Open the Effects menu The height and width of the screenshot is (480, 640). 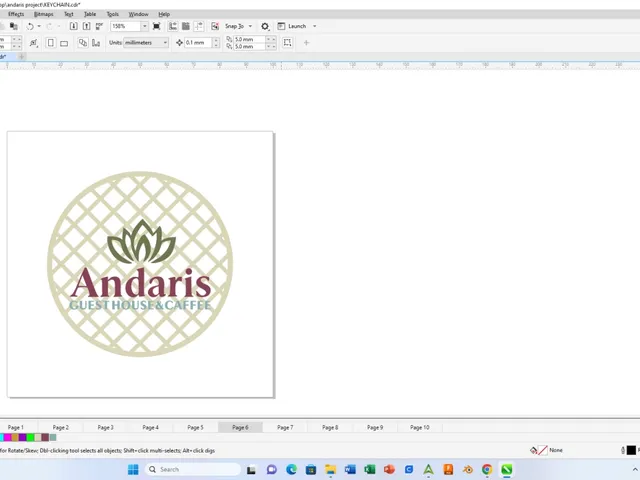point(16,14)
